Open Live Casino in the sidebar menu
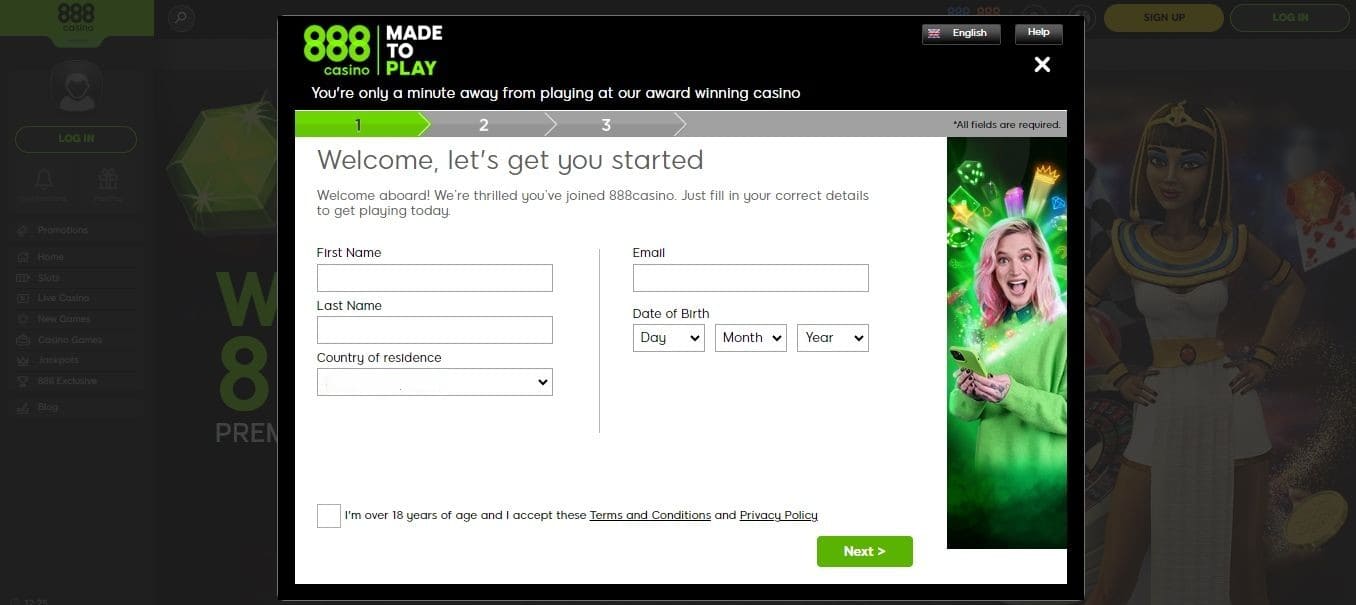Screen dimensions: 1356x605 63,298
